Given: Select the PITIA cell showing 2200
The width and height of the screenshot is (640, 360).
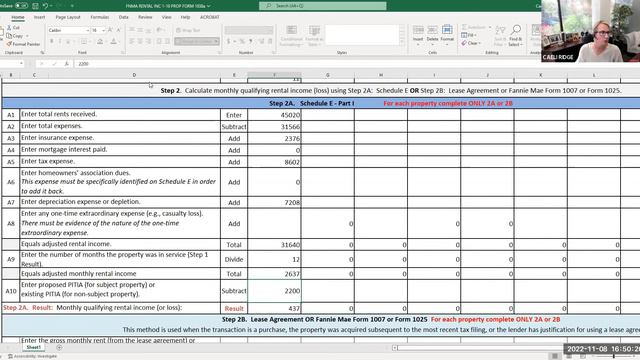Looking at the screenshot, I should click(x=274, y=291).
